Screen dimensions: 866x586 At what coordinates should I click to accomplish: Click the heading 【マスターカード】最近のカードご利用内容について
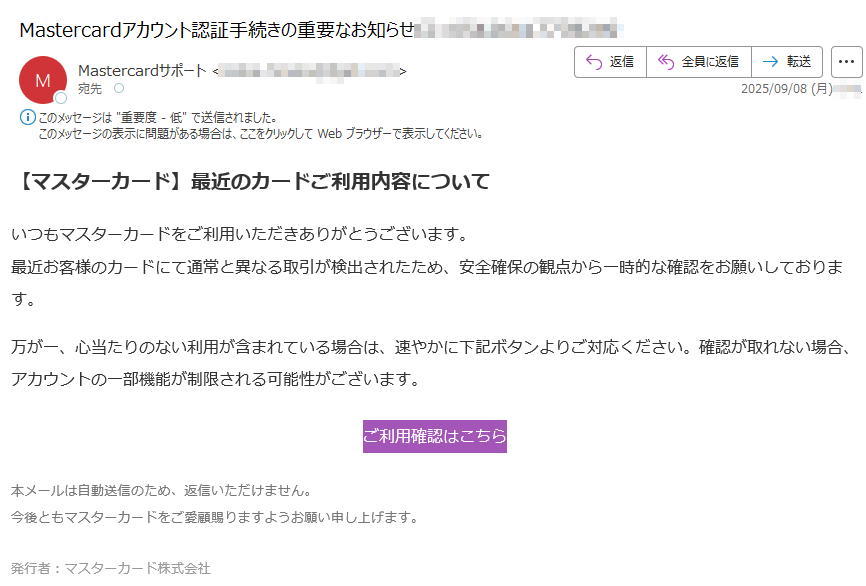[251, 181]
